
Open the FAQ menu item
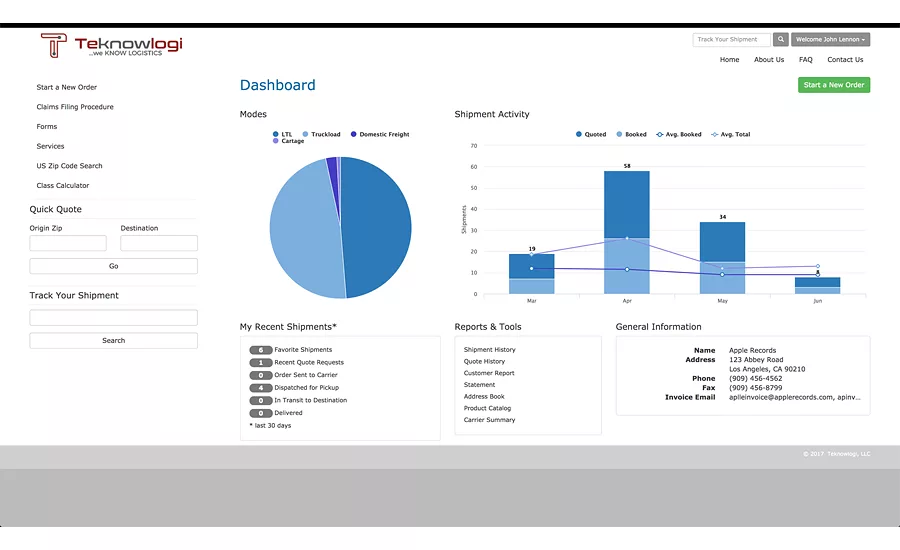[x=805, y=60]
